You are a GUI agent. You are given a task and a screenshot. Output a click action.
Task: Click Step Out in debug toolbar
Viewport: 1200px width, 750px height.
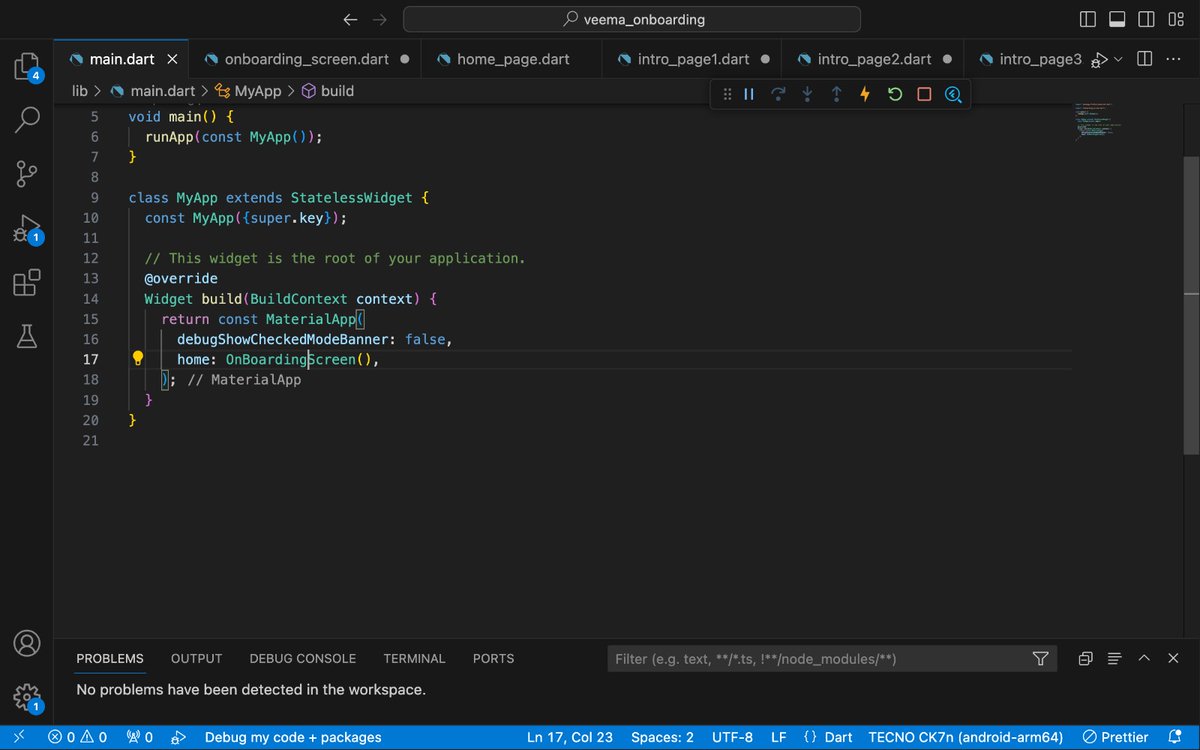(x=836, y=94)
